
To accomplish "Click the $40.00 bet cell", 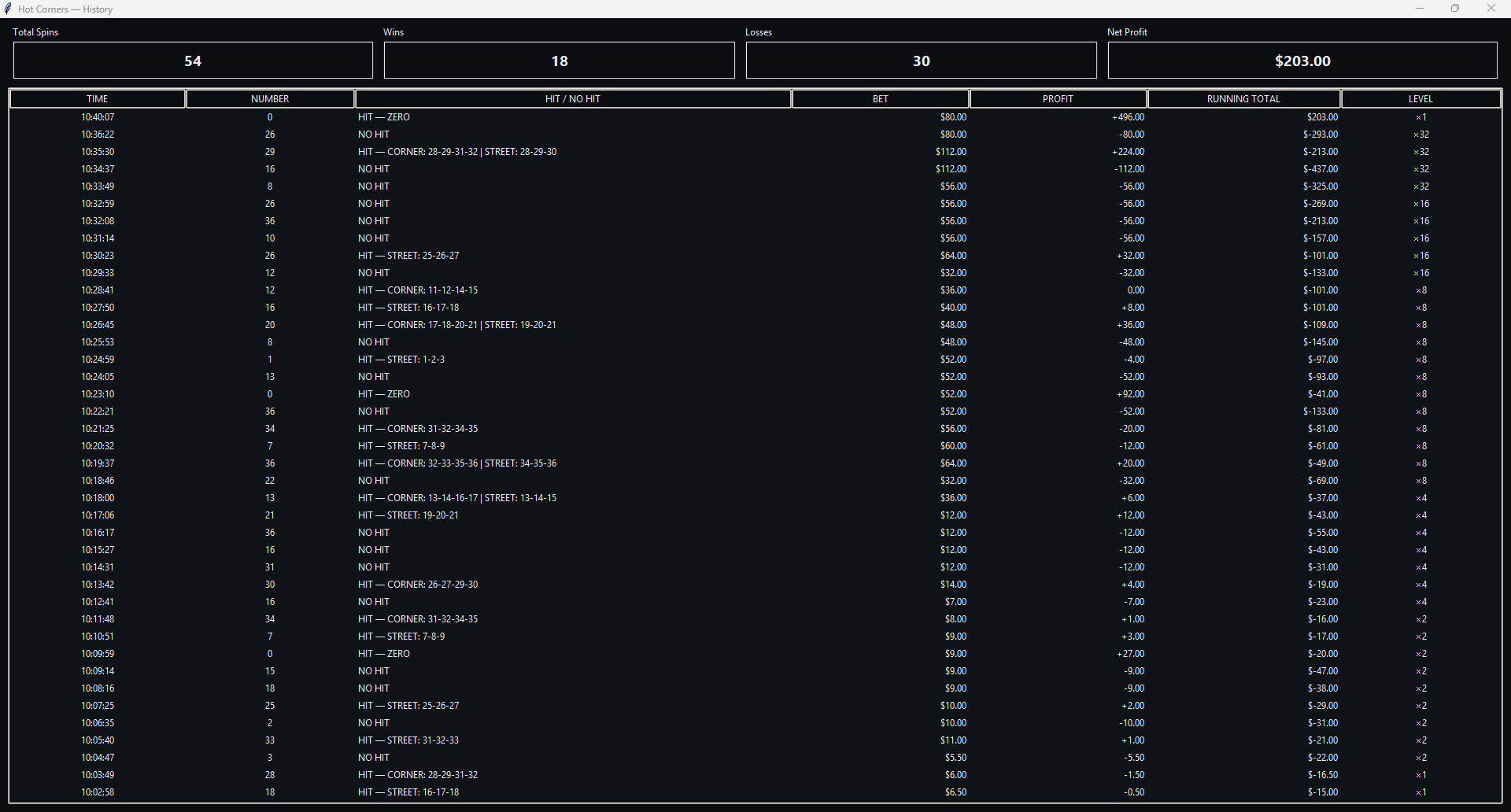I will click(953, 308).
